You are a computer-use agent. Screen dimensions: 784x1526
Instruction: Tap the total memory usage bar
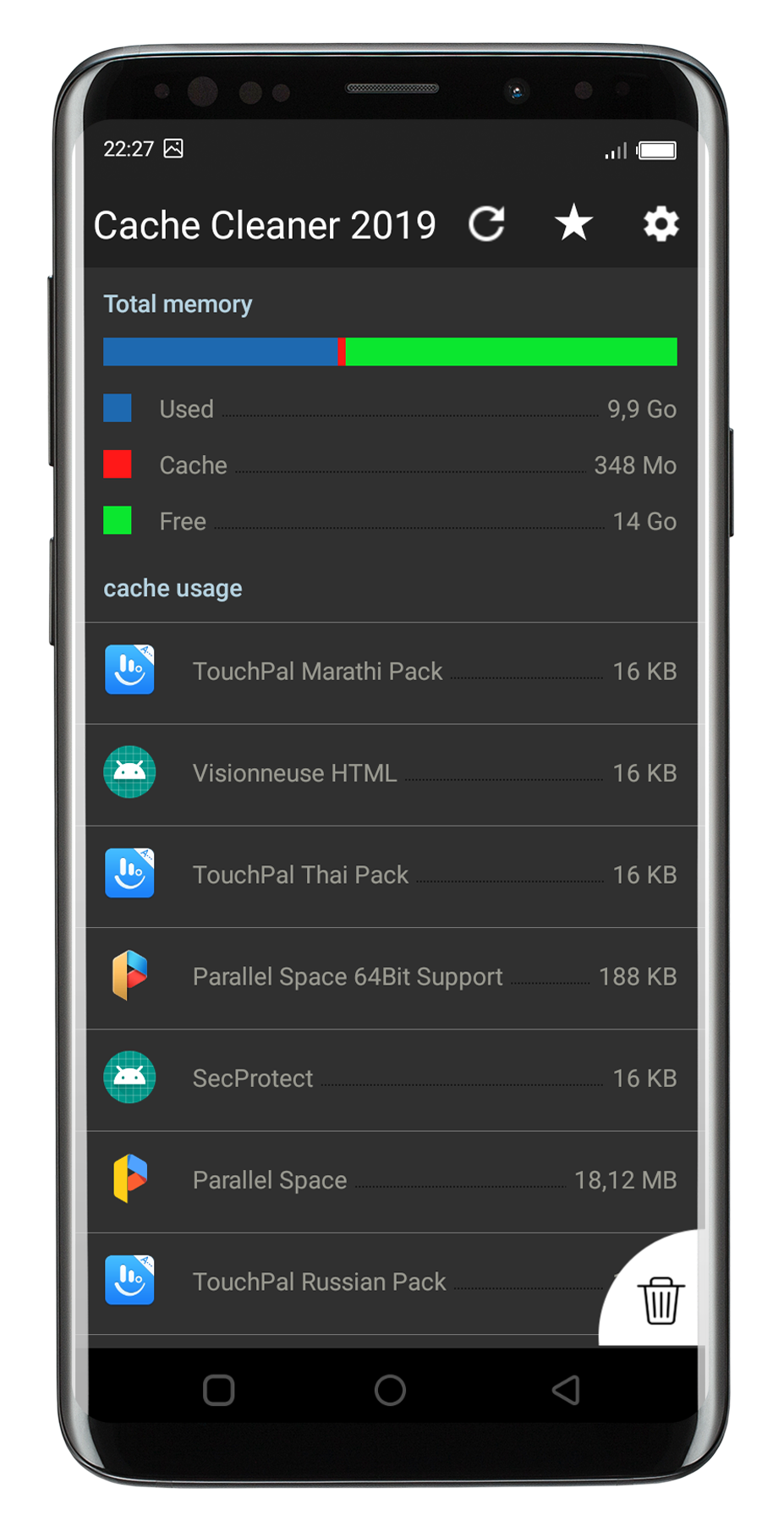[390, 352]
